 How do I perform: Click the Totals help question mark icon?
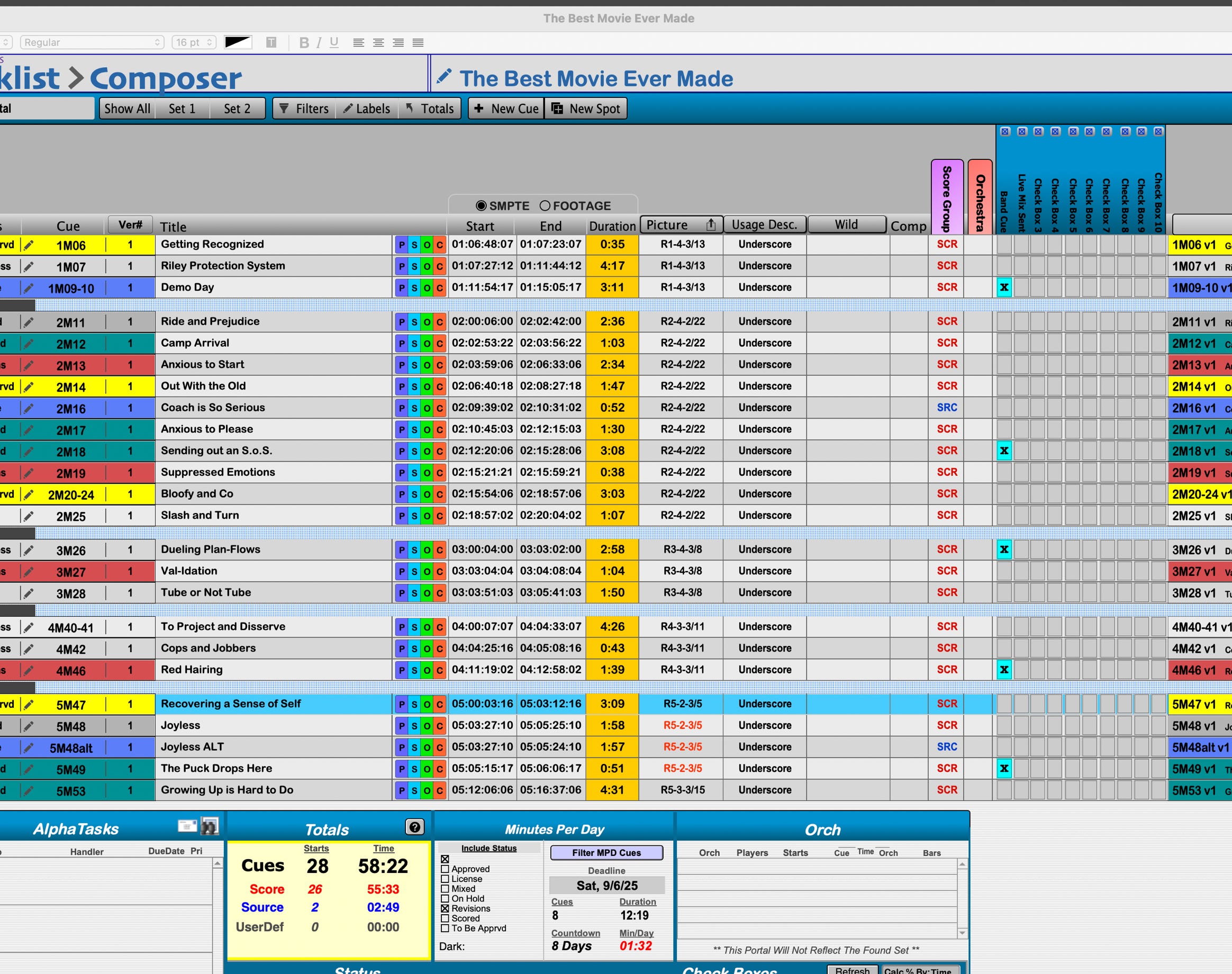(x=414, y=827)
